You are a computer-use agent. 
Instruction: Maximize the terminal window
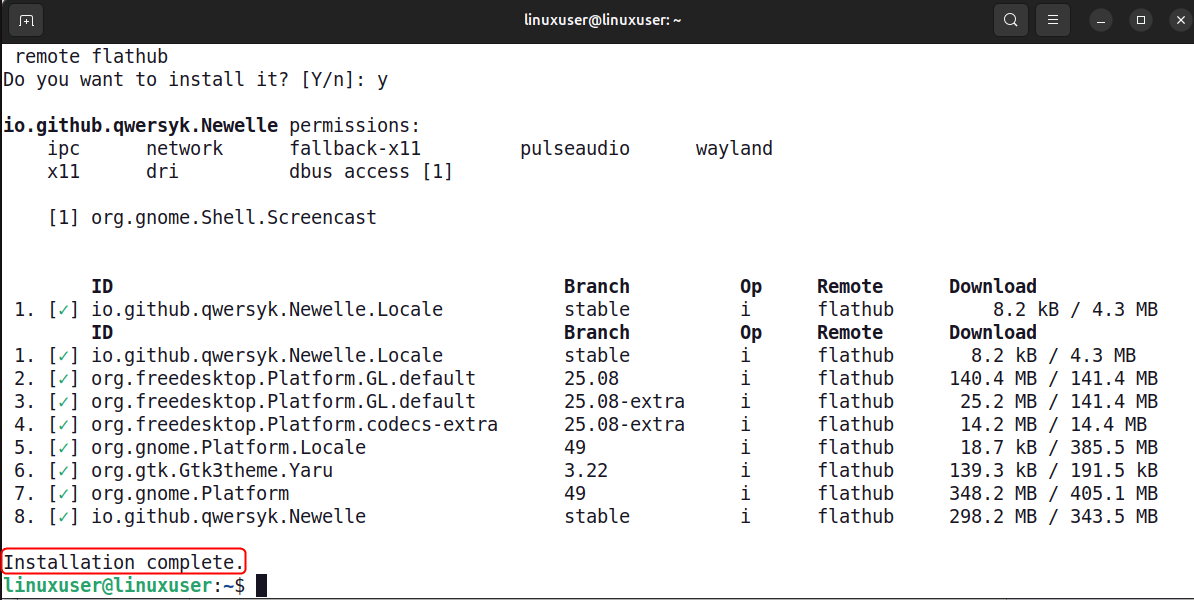1141,20
